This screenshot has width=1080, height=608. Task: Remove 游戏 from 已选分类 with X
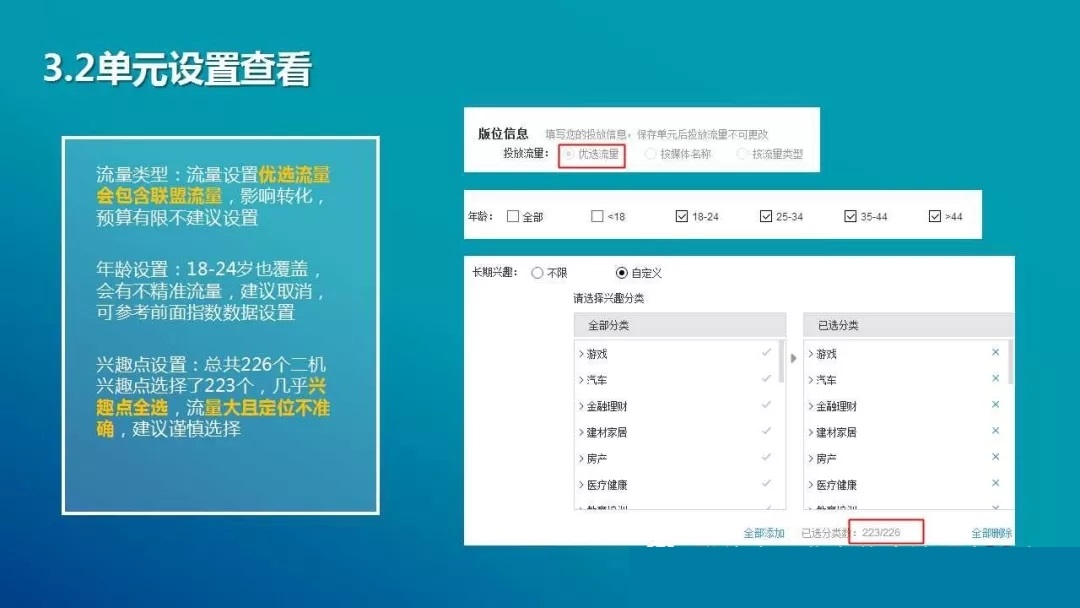(995, 353)
